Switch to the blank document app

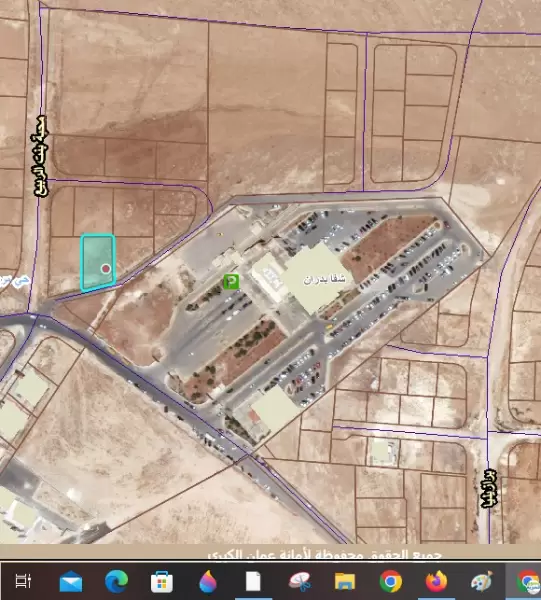point(253,581)
